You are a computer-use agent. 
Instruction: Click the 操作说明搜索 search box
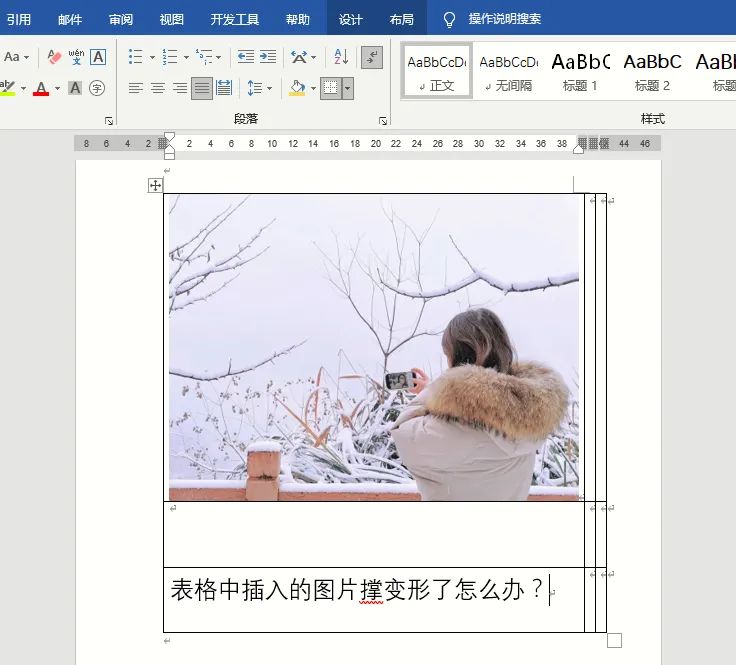click(505, 19)
